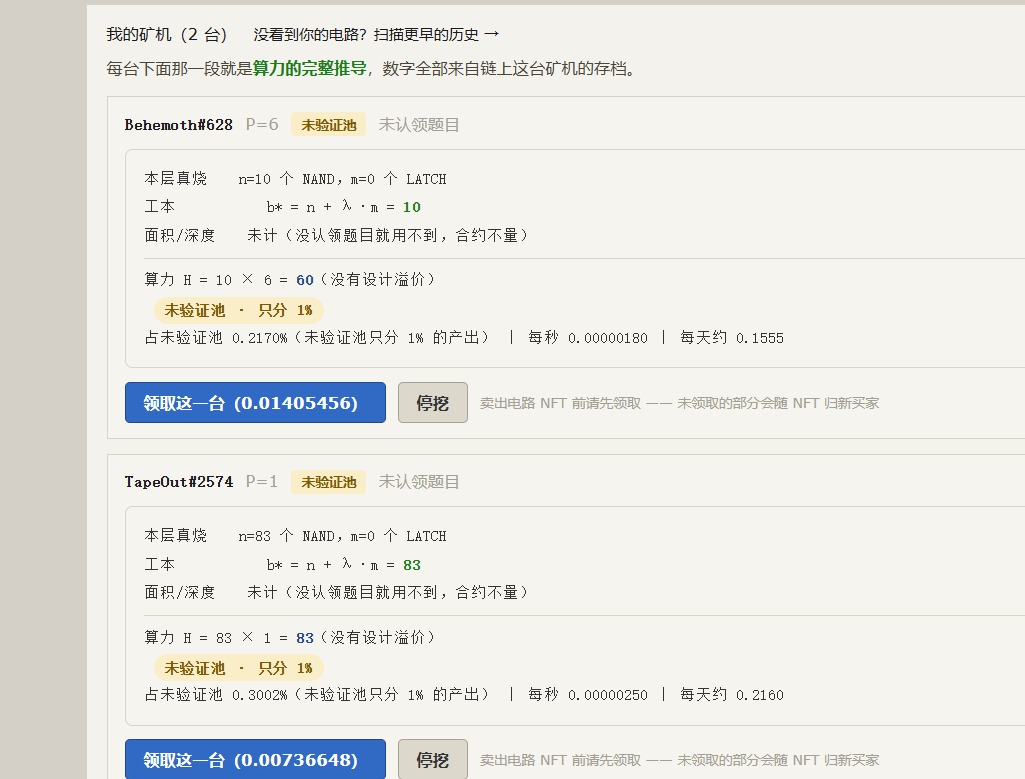Click 面积/深度 row in TapeOut card

click(336, 592)
